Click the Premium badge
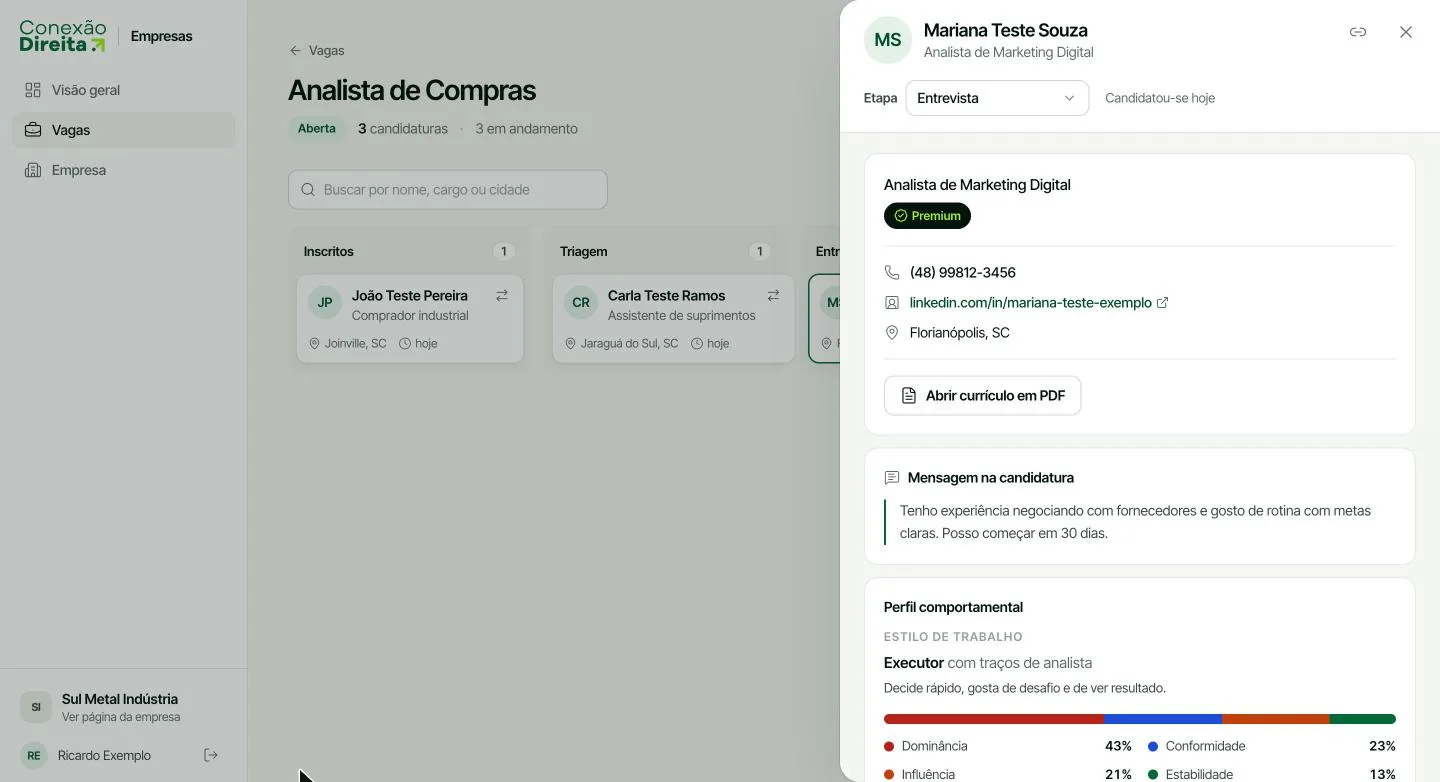The width and height of the screenshot is (1440, 782). pos(927,216)
